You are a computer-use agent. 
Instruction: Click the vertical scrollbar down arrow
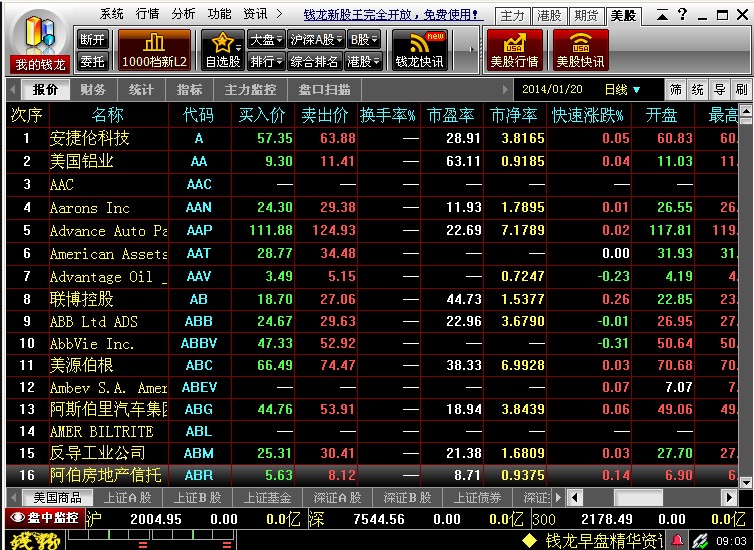point(746,481)
